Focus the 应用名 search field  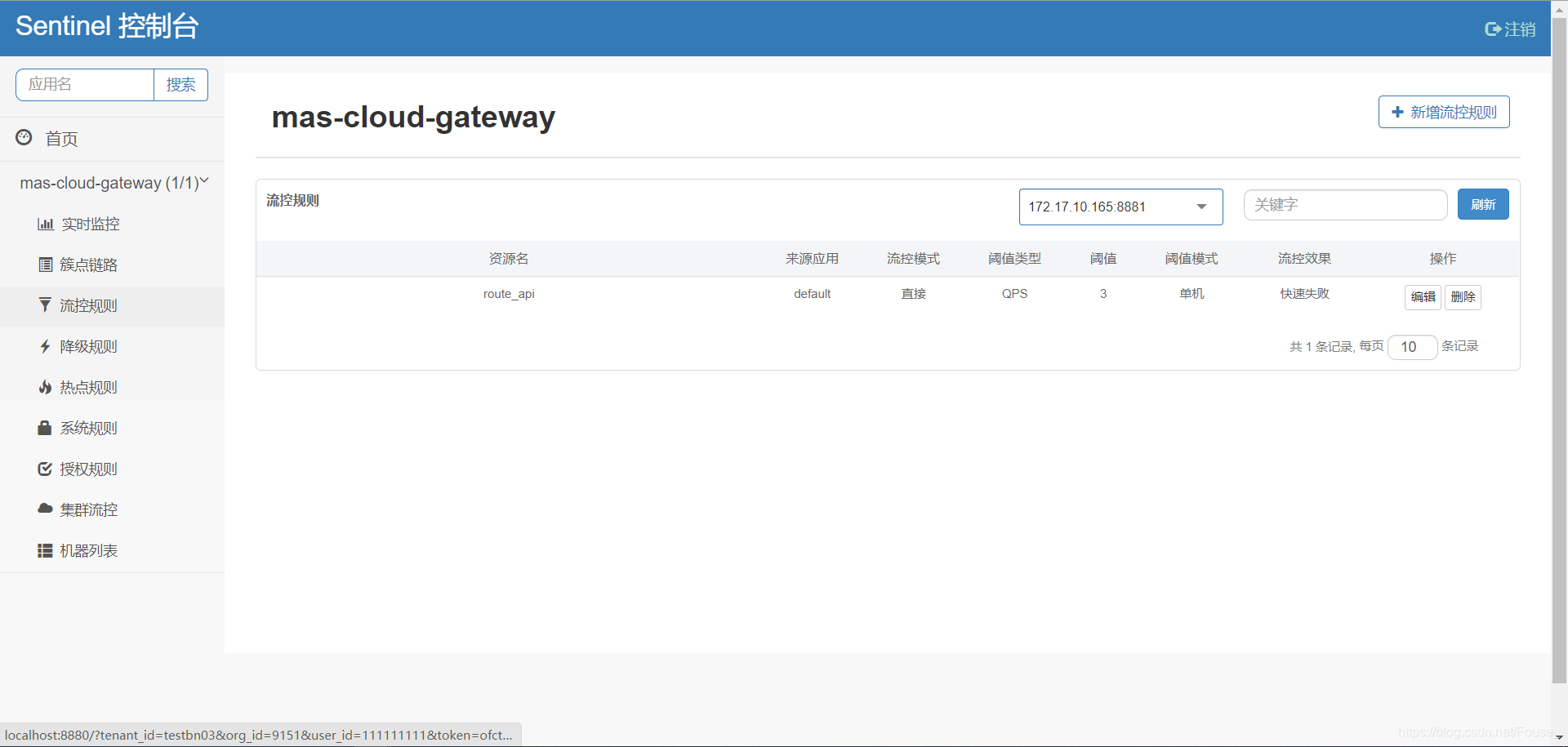point(85,85)
